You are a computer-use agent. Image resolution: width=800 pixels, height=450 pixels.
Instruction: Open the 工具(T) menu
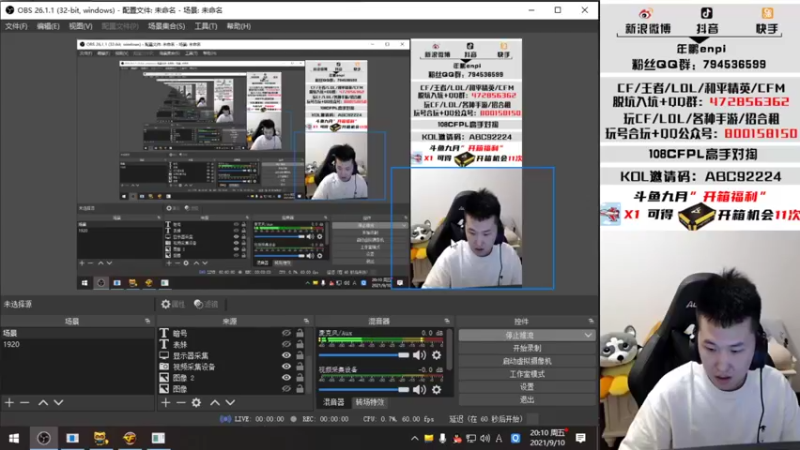coord(206,26)
